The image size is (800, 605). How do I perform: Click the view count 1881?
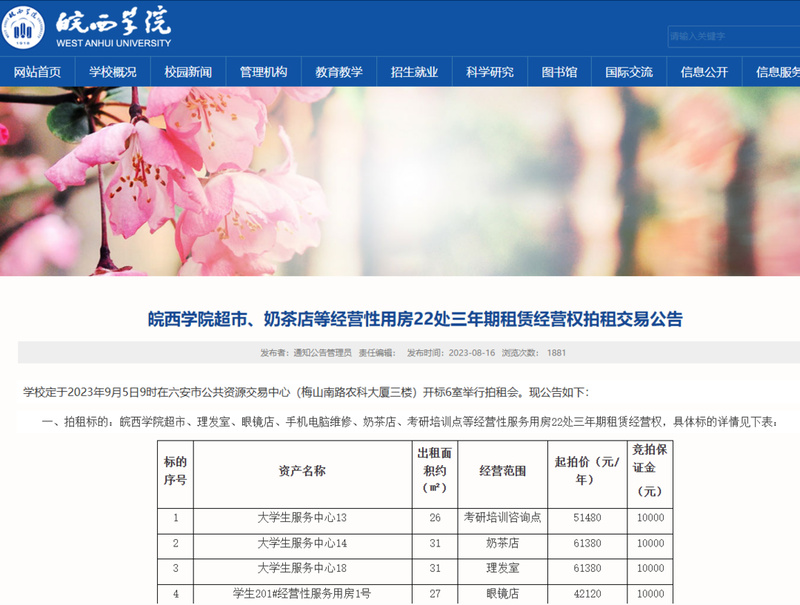click(556, 352)
